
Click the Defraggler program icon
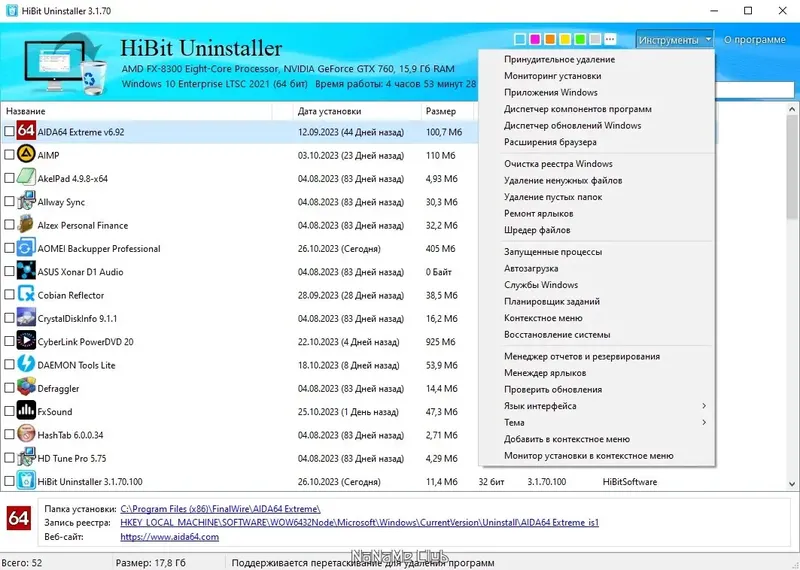click(x=26, y=387)
